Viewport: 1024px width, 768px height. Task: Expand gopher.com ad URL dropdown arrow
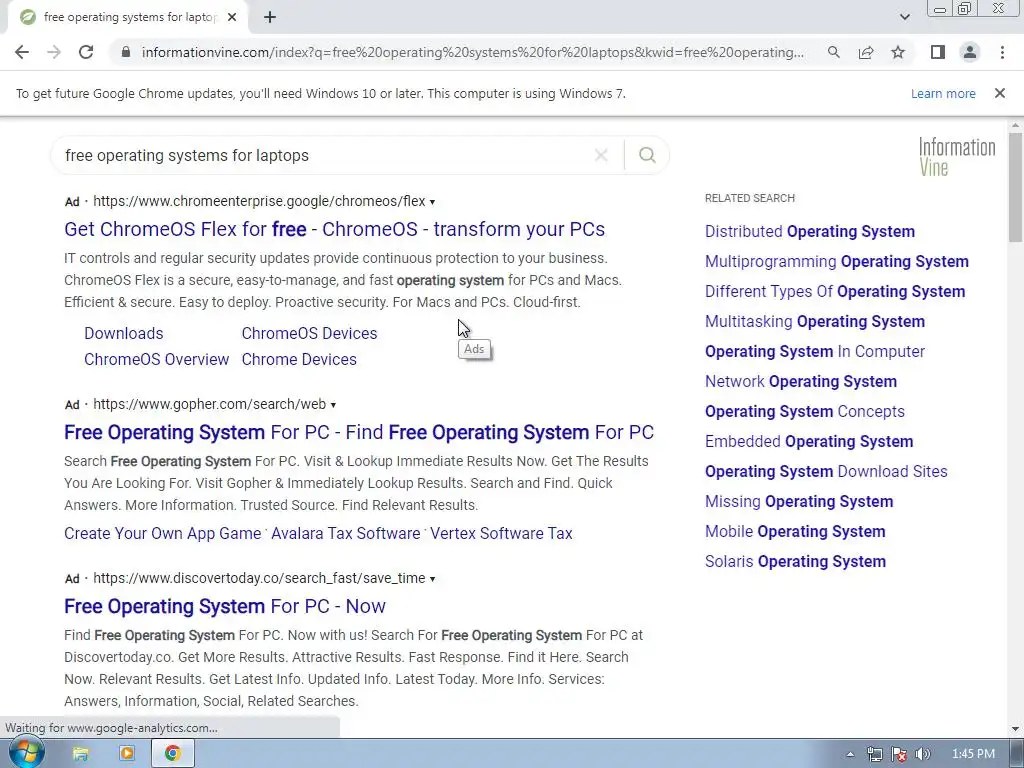(333, 405)
